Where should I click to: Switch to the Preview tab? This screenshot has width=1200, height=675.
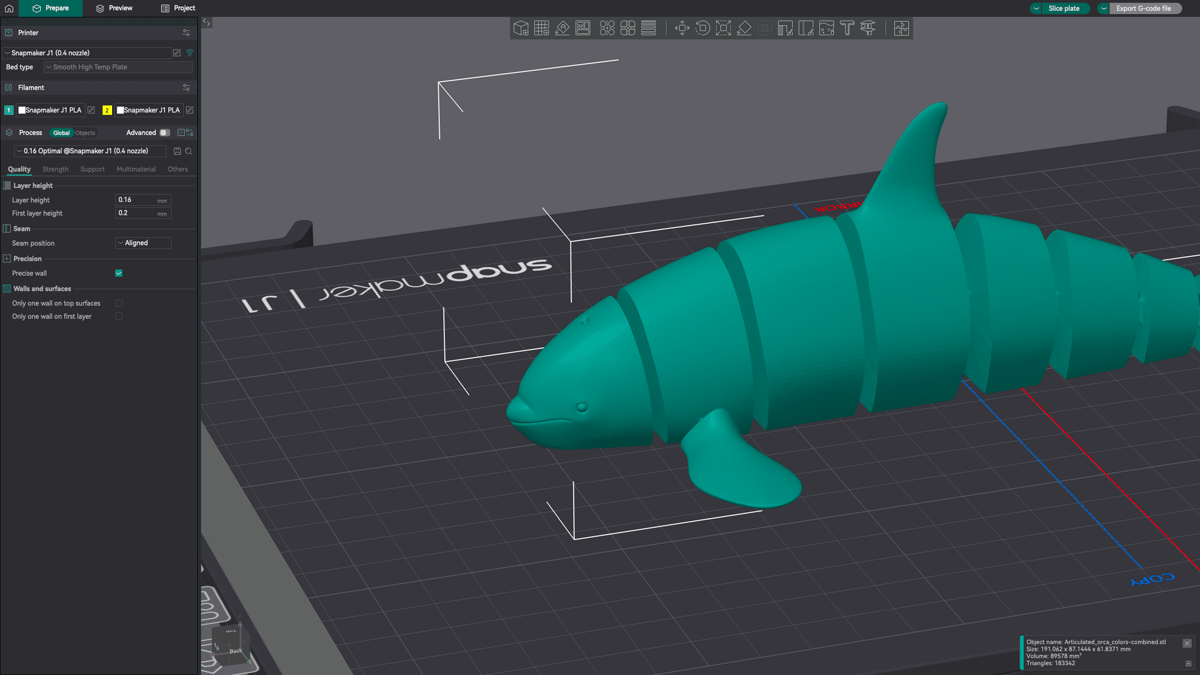point(114,8)
